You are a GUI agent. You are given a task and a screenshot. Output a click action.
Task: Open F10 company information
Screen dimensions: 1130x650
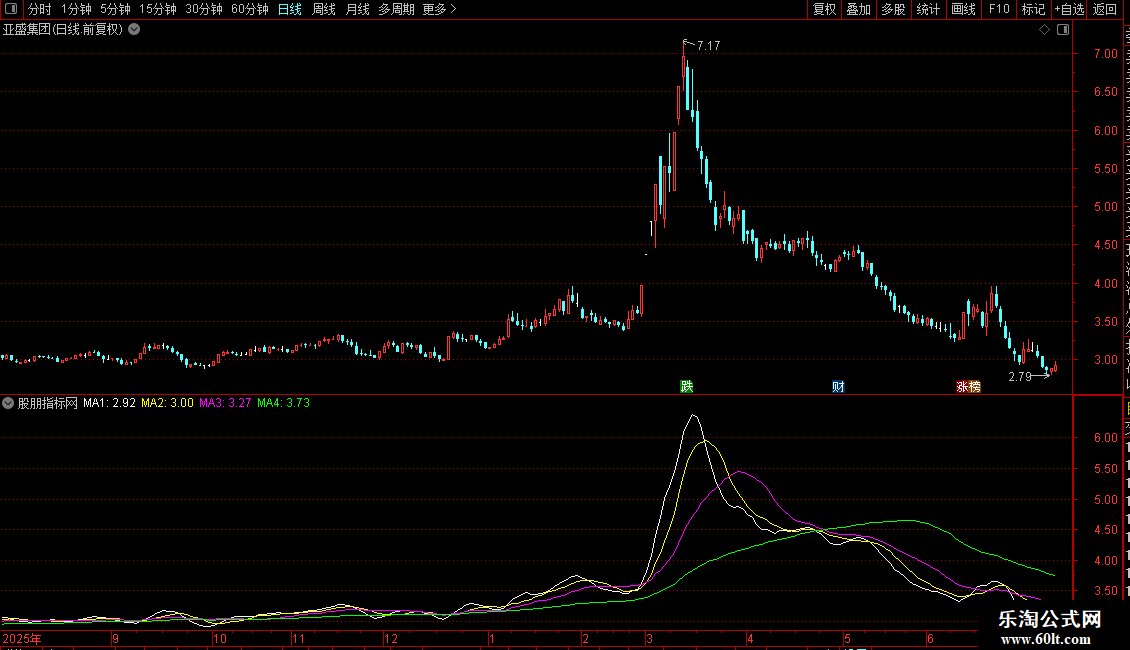click(999, 9)
